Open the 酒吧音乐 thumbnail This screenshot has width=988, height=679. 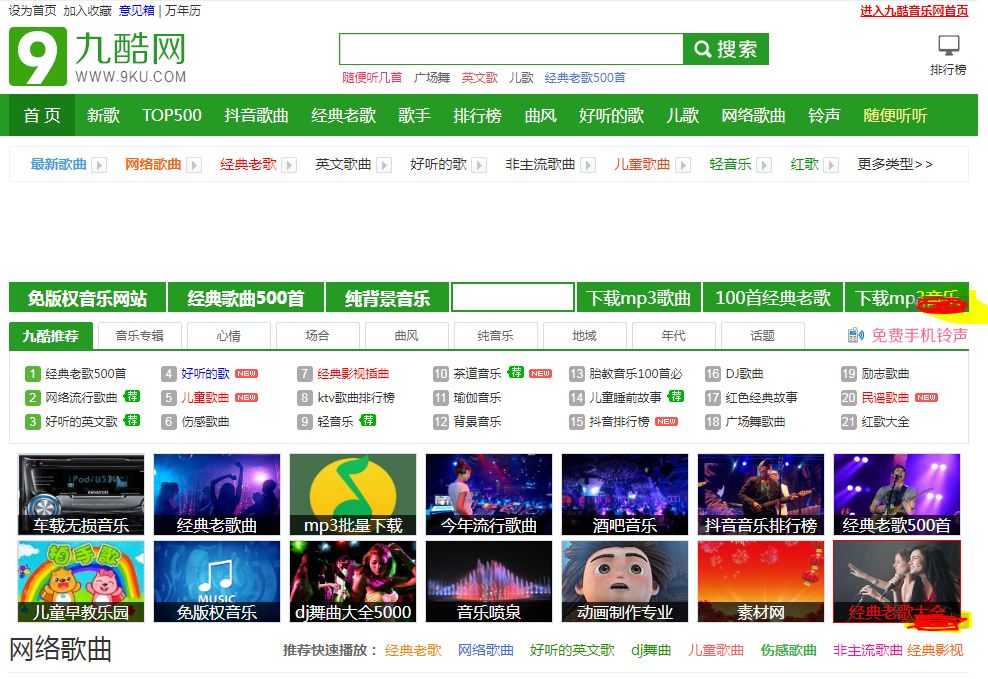tap(625, 494)
